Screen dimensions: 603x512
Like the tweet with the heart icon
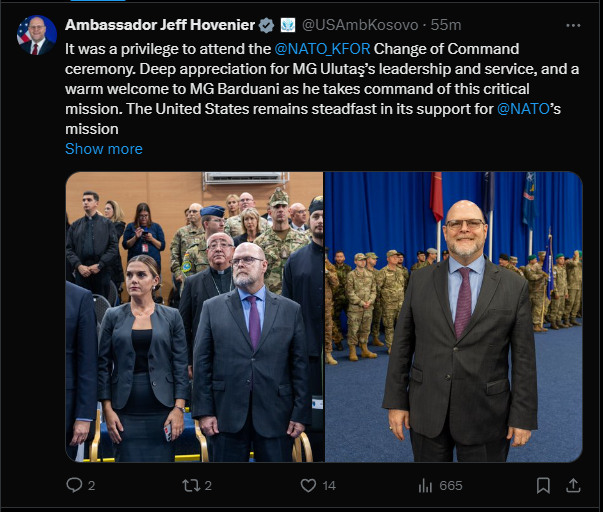coord(308,485)
